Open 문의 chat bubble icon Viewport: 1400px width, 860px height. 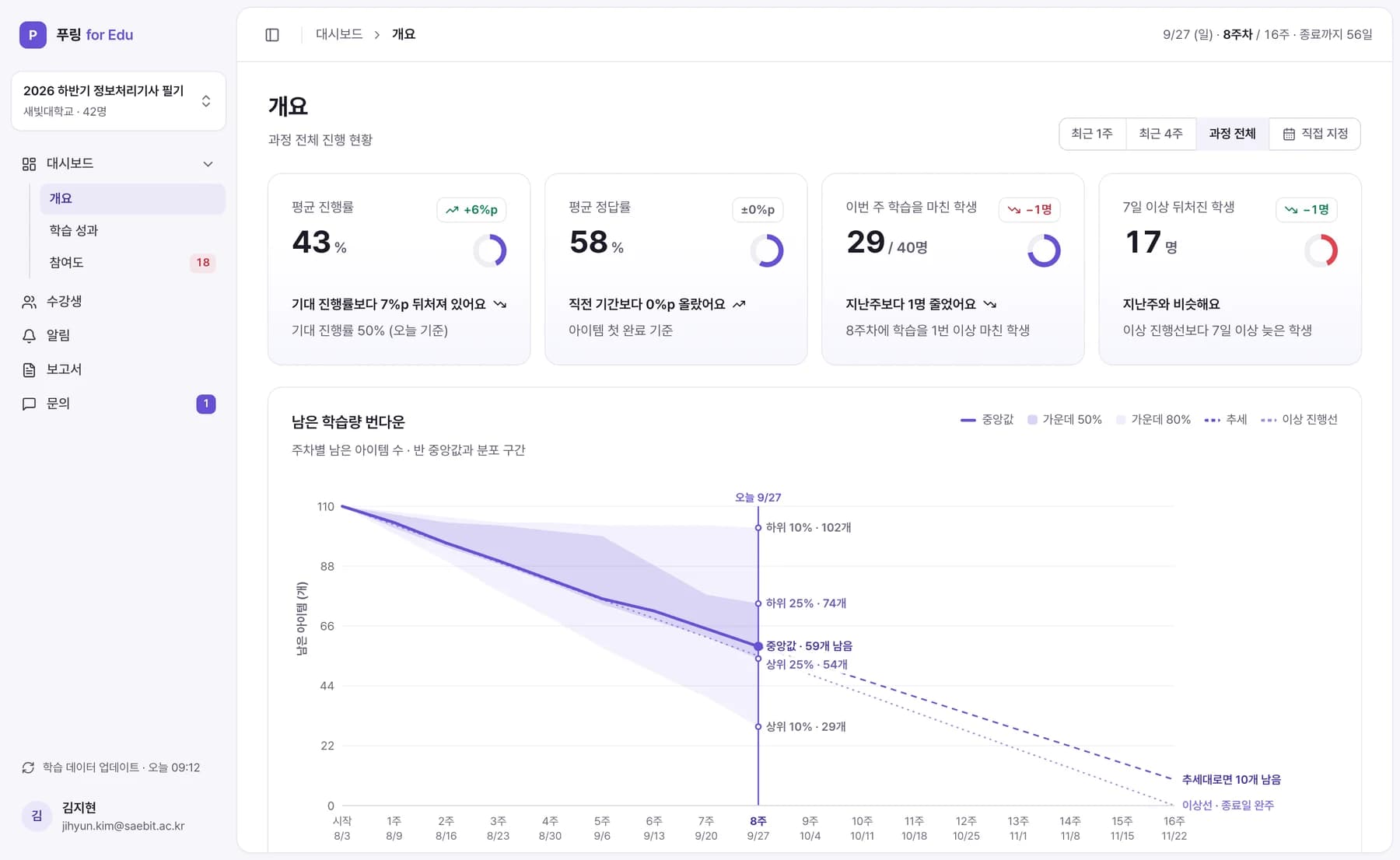click(29, 404)
